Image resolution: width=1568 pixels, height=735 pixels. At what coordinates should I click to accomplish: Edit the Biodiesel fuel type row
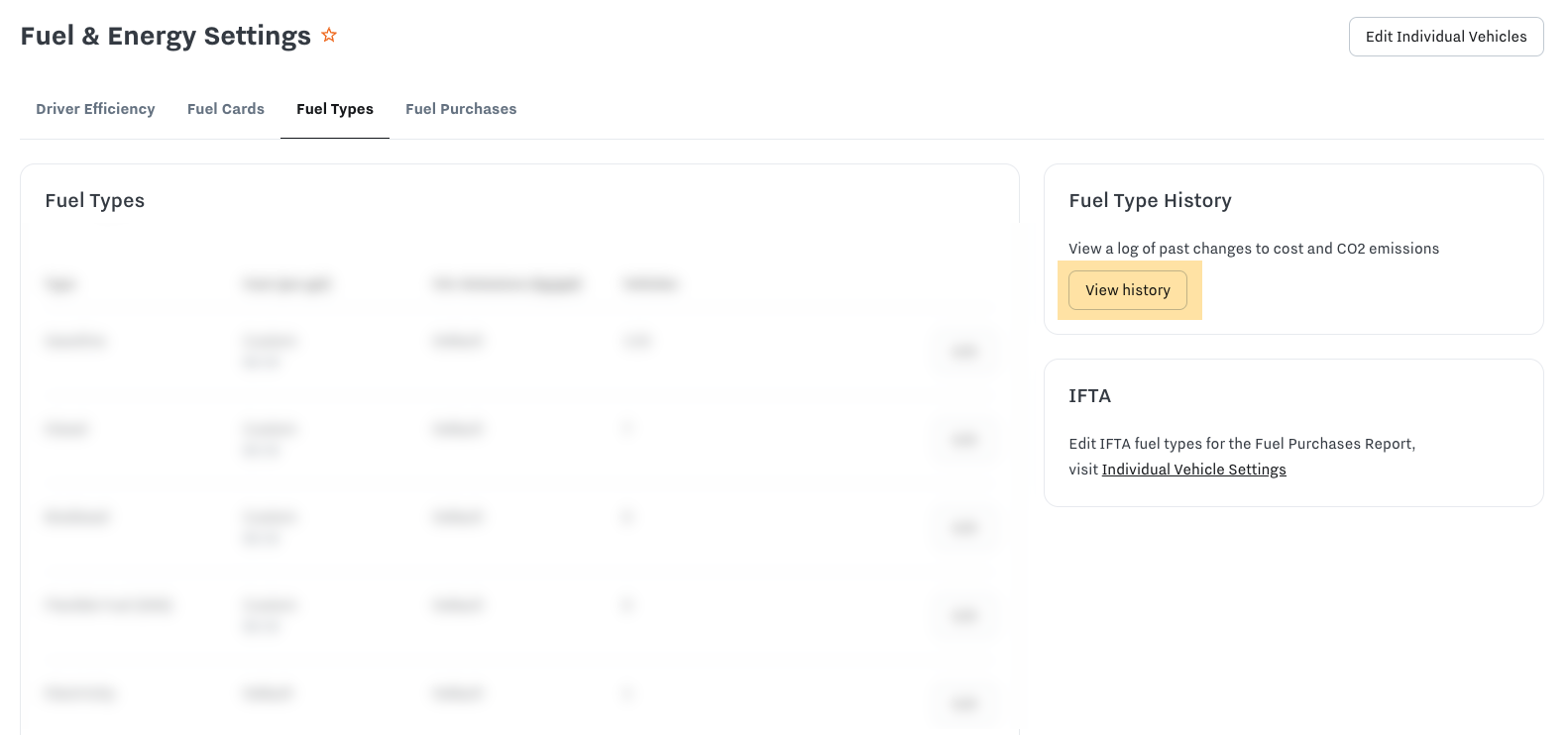pos(963,528)
